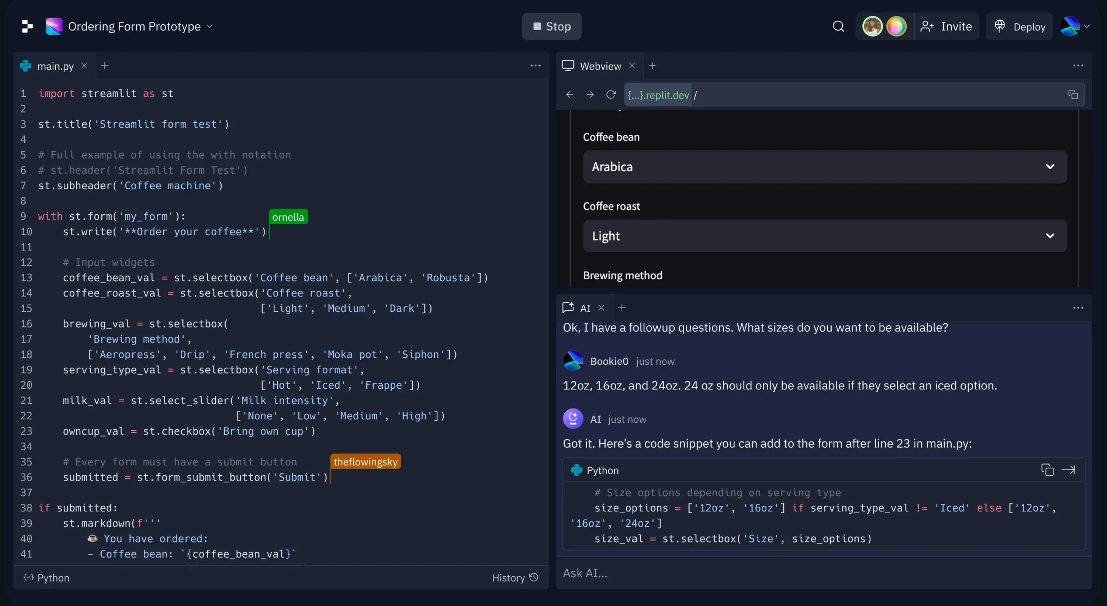Open the Coffee roast Light dropdown
1107x606 pixels.
point(825,236)
